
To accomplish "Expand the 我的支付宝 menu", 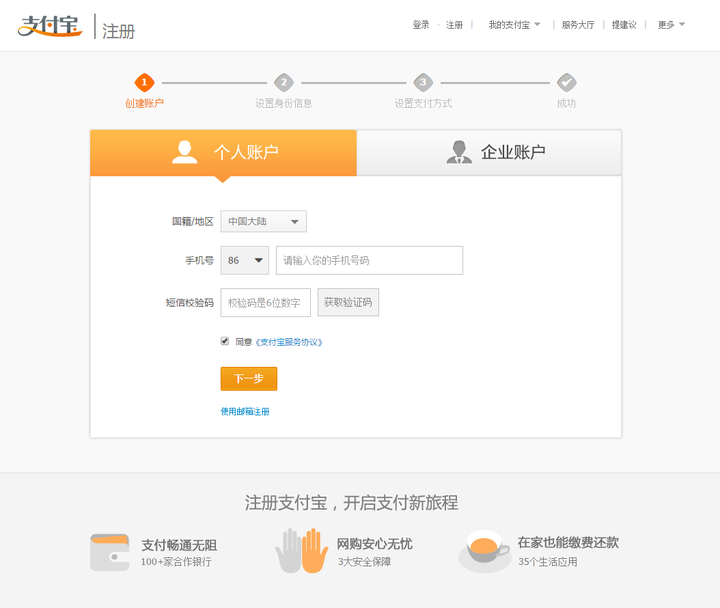I will (x=514, y=25).
